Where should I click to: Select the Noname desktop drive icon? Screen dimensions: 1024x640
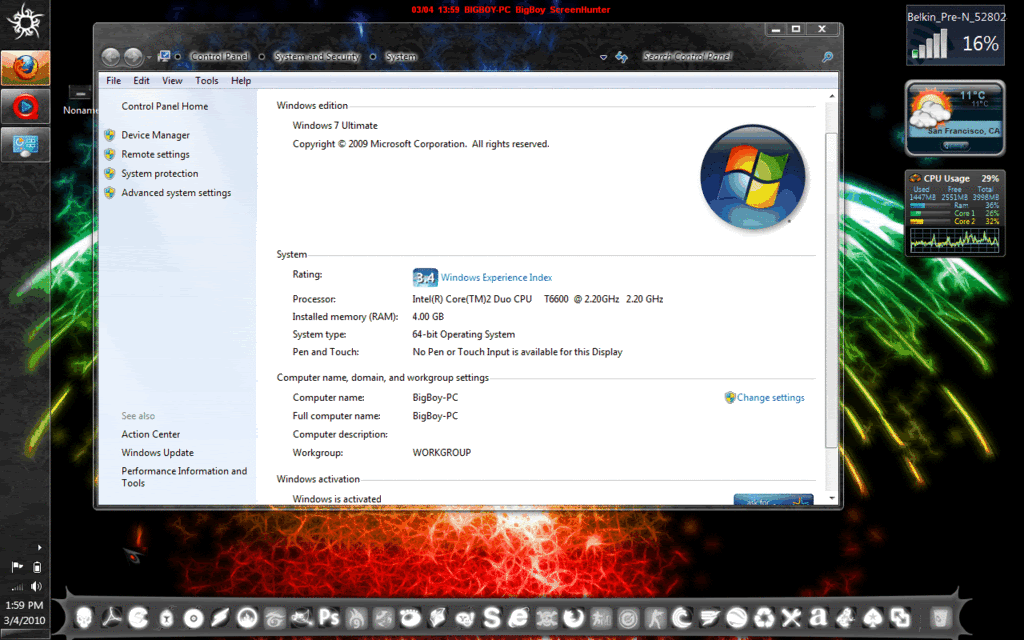(x=80, y=100)
